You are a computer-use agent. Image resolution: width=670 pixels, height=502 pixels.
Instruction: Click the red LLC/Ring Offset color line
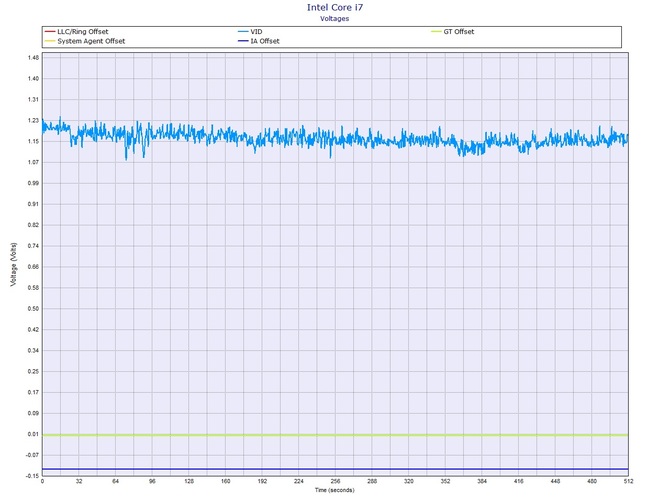coord(50,32)
